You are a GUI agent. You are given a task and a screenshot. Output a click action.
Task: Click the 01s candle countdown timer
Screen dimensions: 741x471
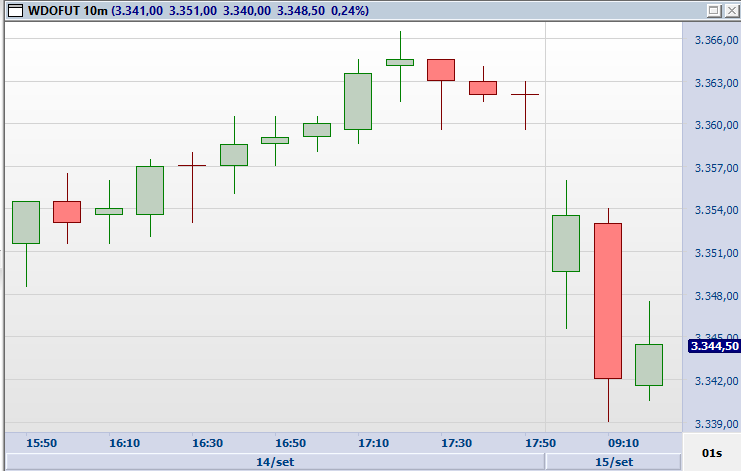712,453
